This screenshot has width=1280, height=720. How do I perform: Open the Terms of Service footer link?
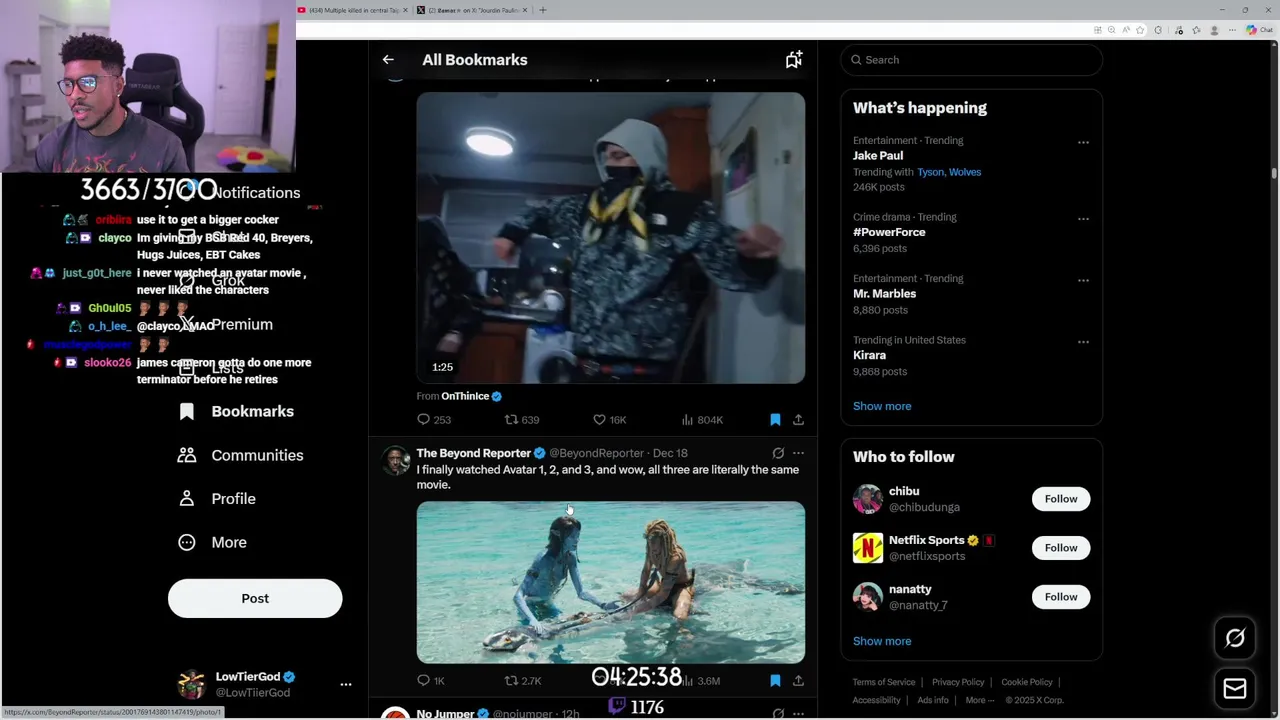[884, 682]
